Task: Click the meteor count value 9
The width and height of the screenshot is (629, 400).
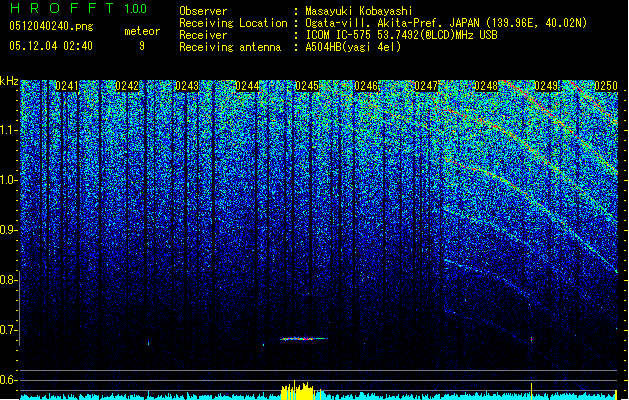Action: [x=142, y=46]
